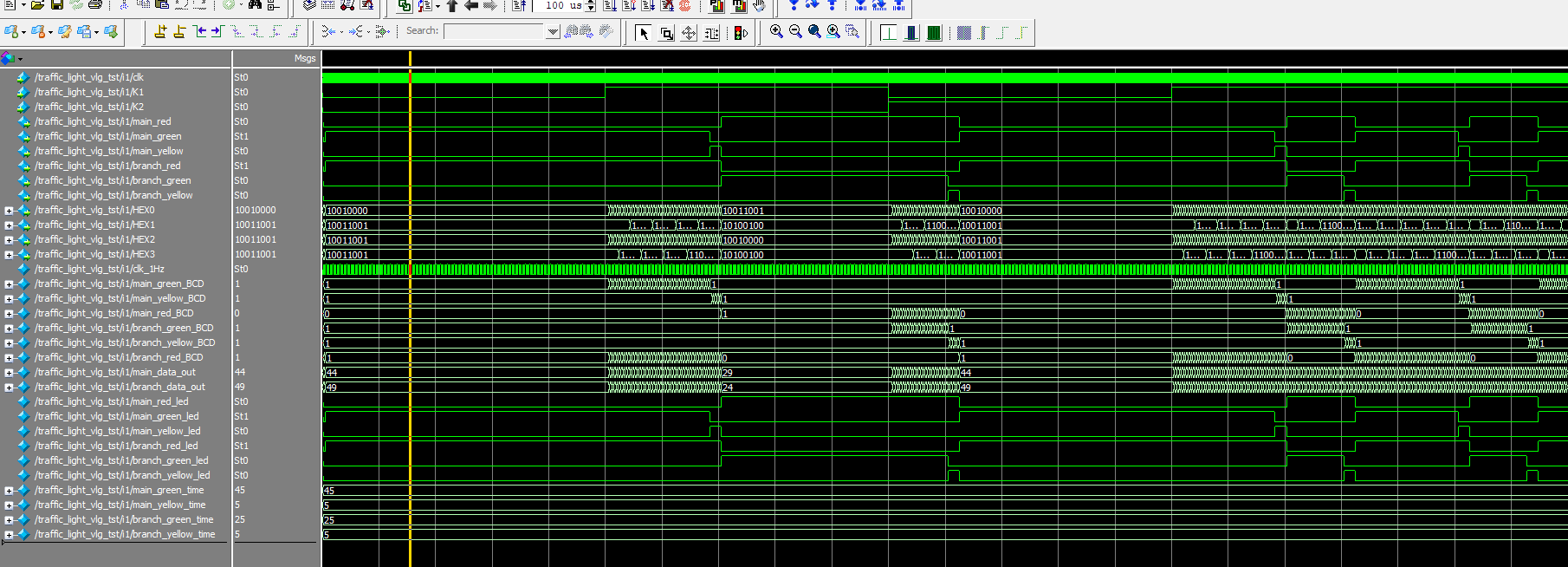Open the signal pane icon dropdown above names

tap(20, 59)
